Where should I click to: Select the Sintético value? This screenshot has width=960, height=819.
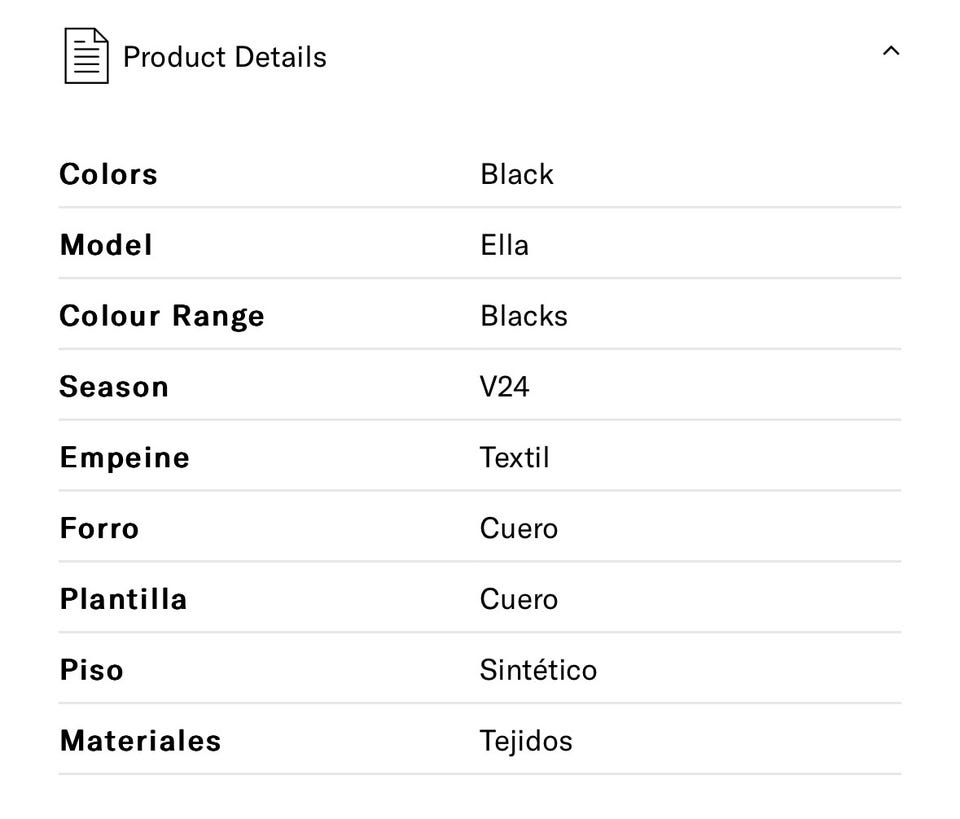[x=538, y=670]
